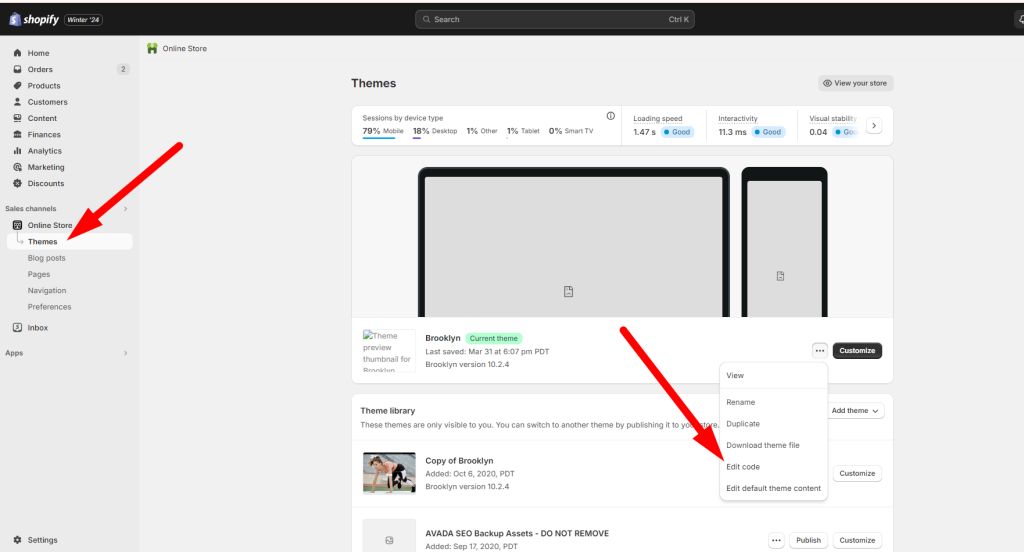Open Preferences in the sidebar
The width and height of the screenshot is (1024, 552).
pyautogui.click(x=49, y=307)
